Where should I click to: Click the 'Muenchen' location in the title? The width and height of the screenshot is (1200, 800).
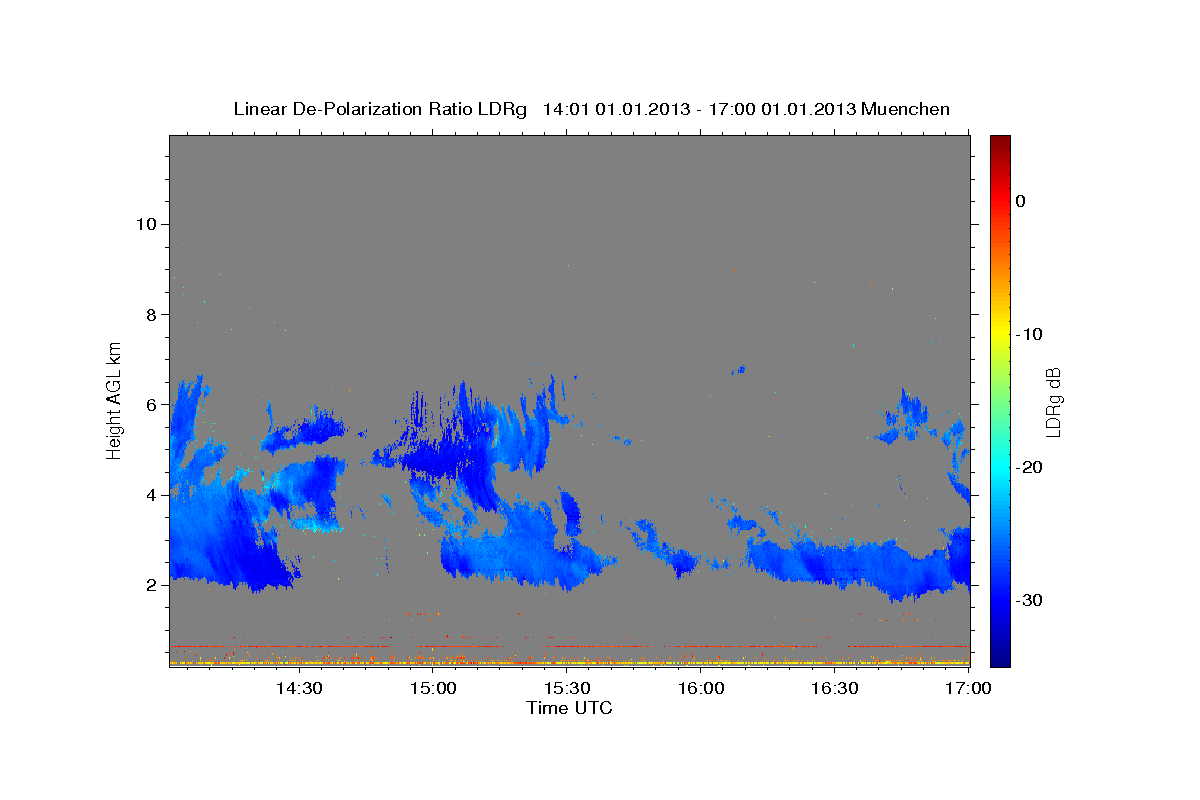(x=905, y=109)
